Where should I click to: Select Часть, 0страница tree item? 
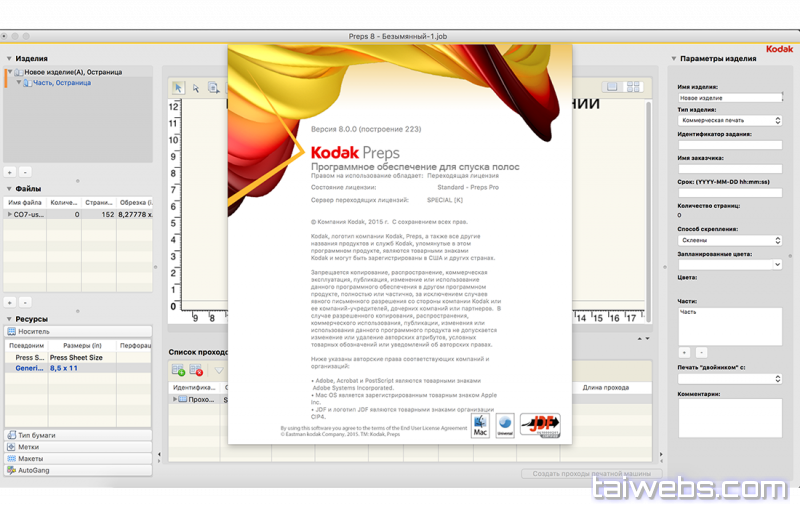click(x=62, y=83)
